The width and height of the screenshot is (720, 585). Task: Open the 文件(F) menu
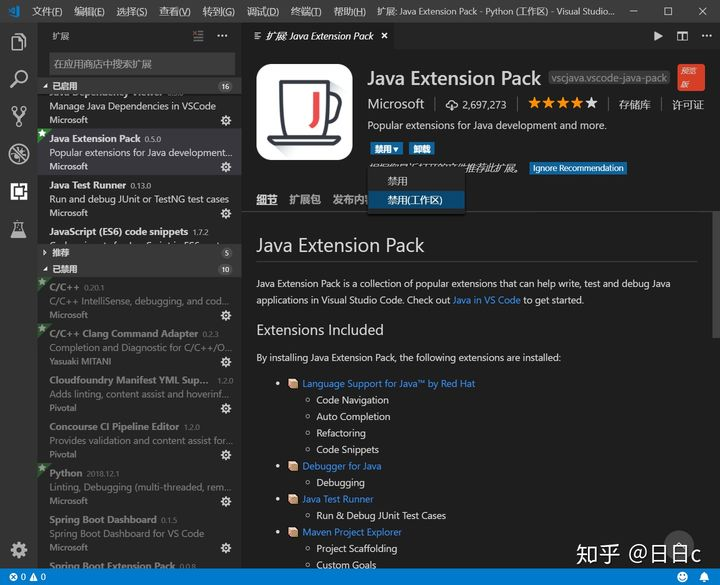47,11
